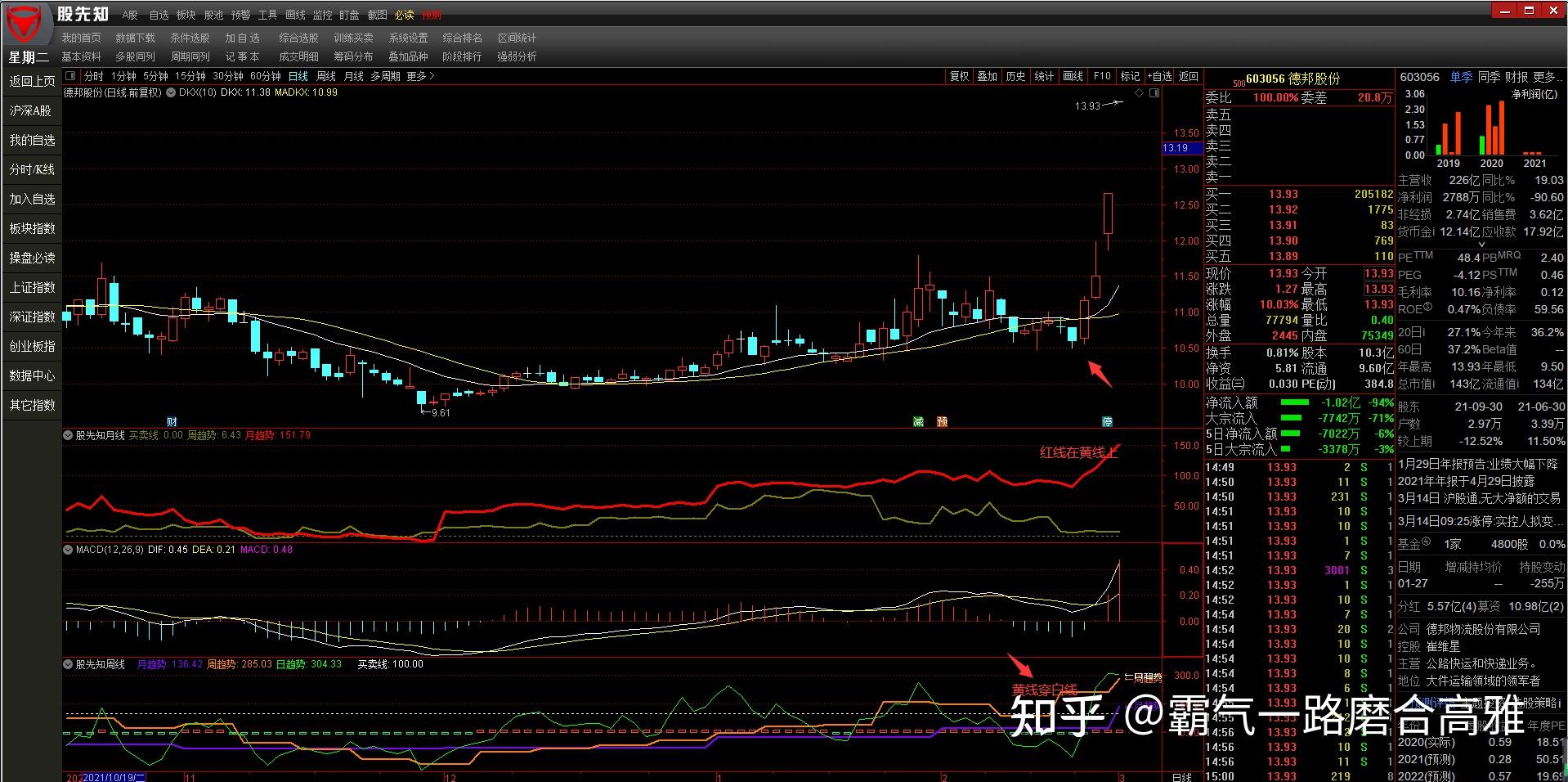Switch to 月线 monthly timeframe
Screen dimensions: 1568x782
pyautogui.click(x=354, y=76)
